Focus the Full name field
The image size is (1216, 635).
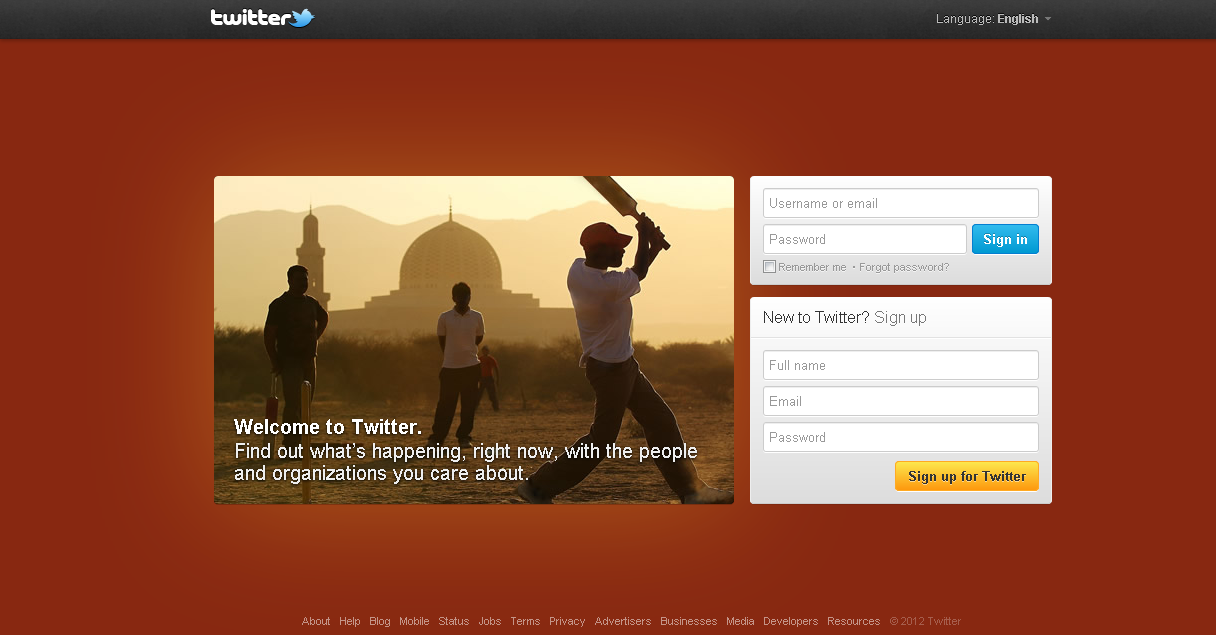(x=900, y=365)
